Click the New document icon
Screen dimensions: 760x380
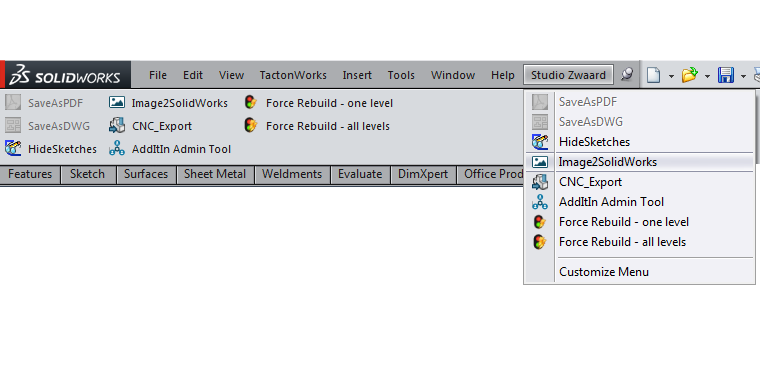tap(653, 75)
